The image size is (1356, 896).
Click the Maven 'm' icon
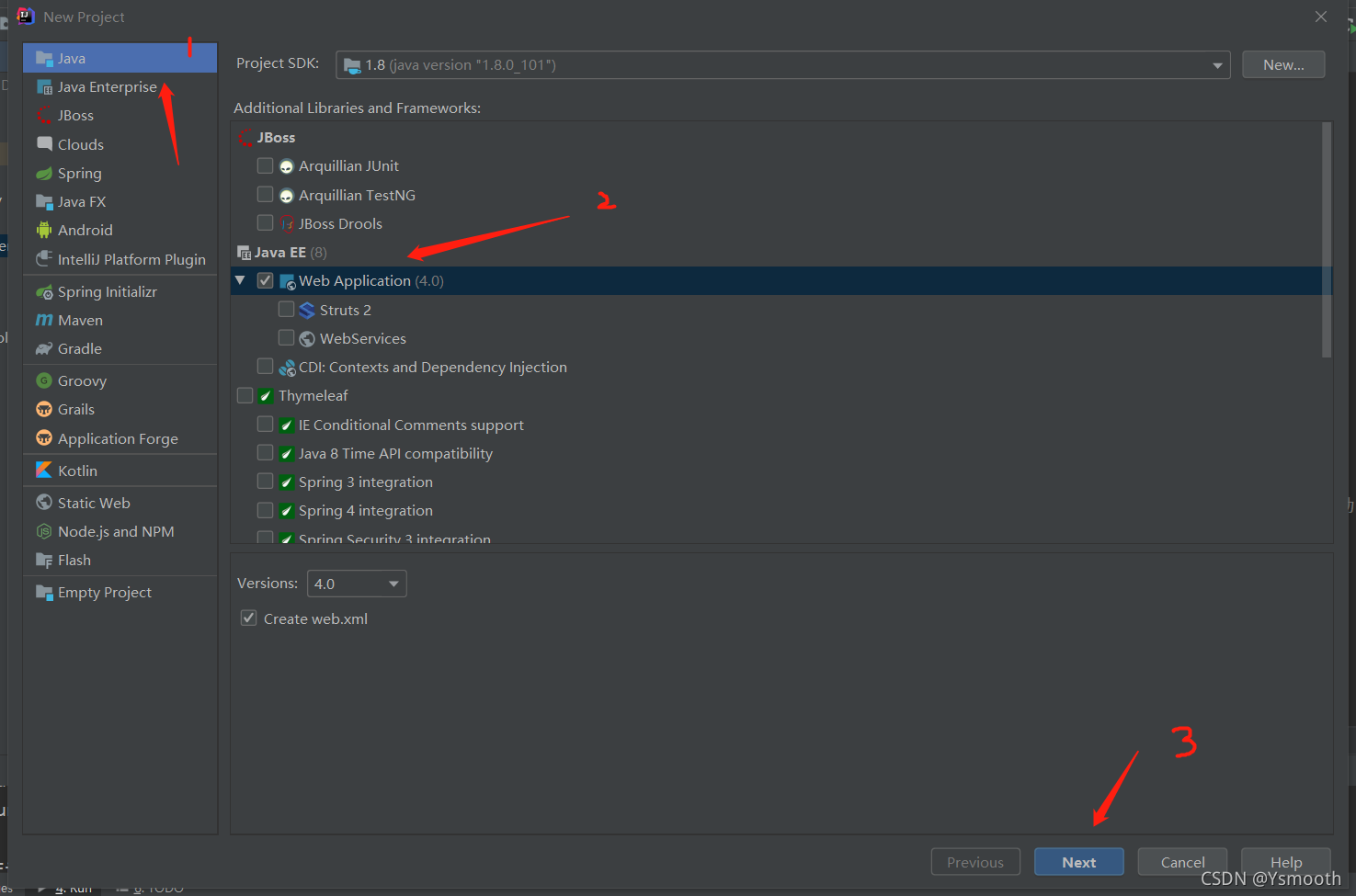point(44,321)
